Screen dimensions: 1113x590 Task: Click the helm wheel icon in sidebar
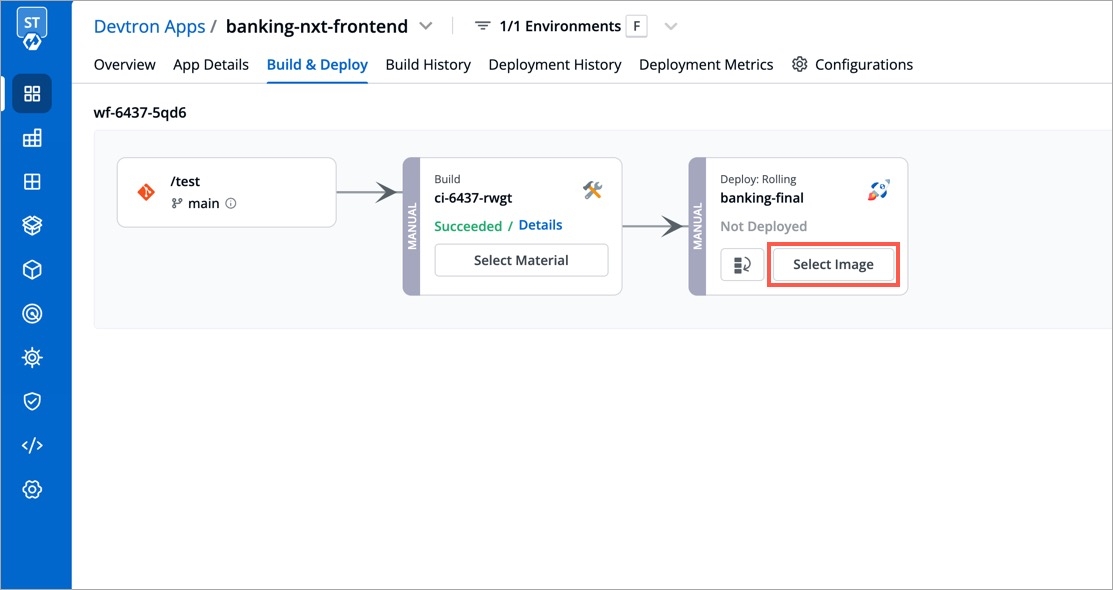(32, 357)
